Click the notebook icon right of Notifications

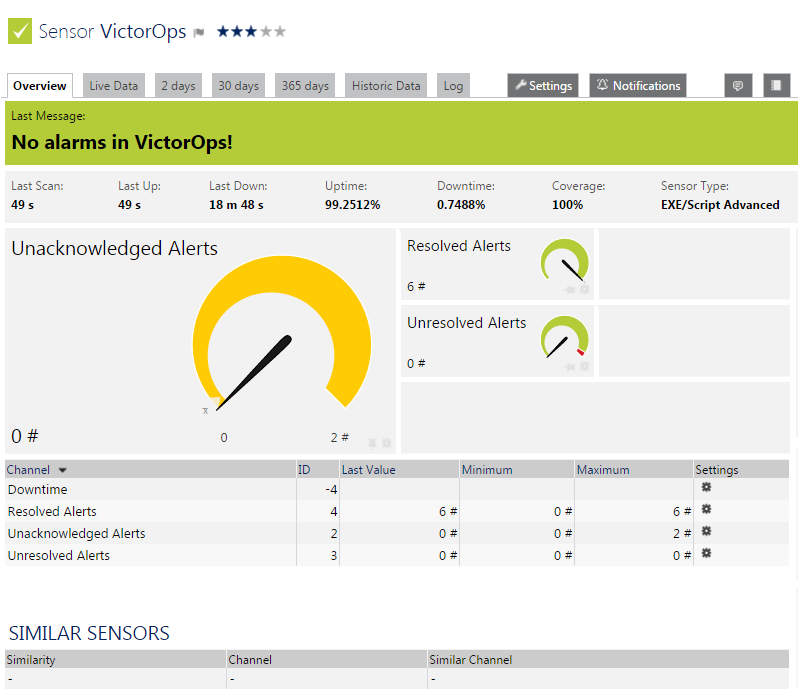[777, 86]
